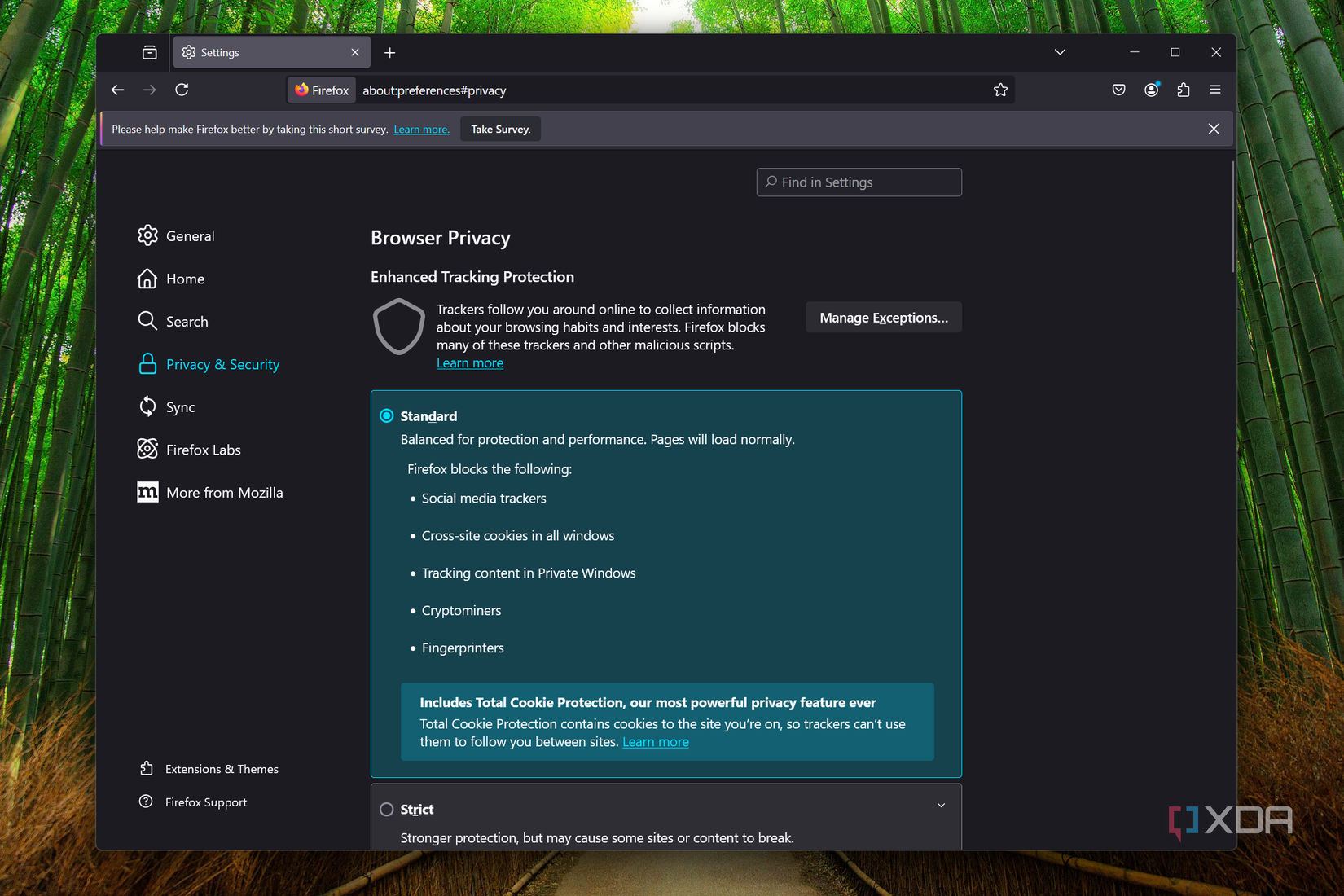1344x896 pixels.
Task: Open the Firefox account icon
Action: coord(1151,90)
